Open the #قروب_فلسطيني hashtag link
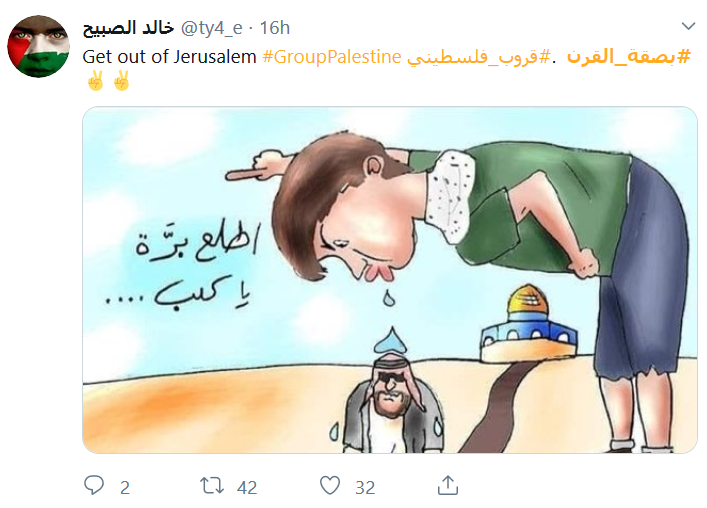707x508 pixels. pyautogui.click(x=479, y=57)
